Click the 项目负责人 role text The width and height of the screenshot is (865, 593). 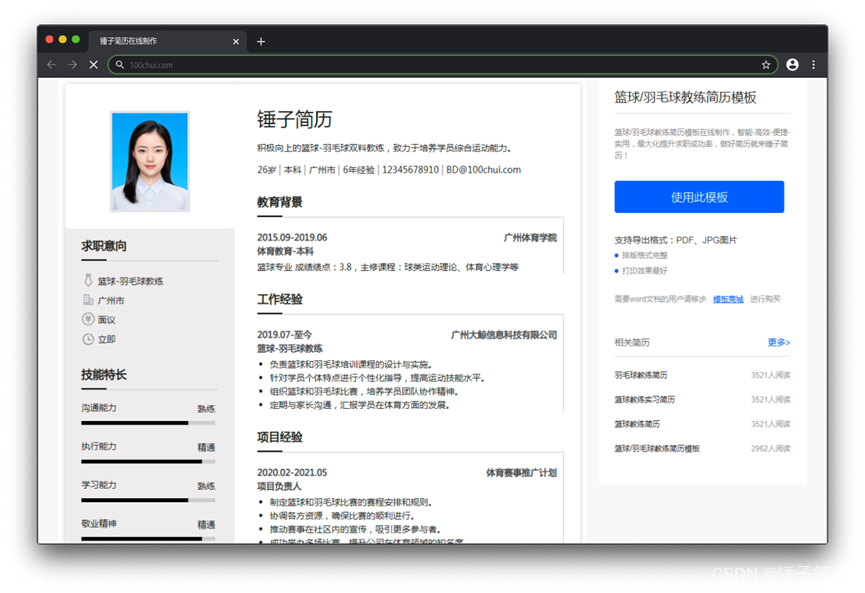[279, 487]
